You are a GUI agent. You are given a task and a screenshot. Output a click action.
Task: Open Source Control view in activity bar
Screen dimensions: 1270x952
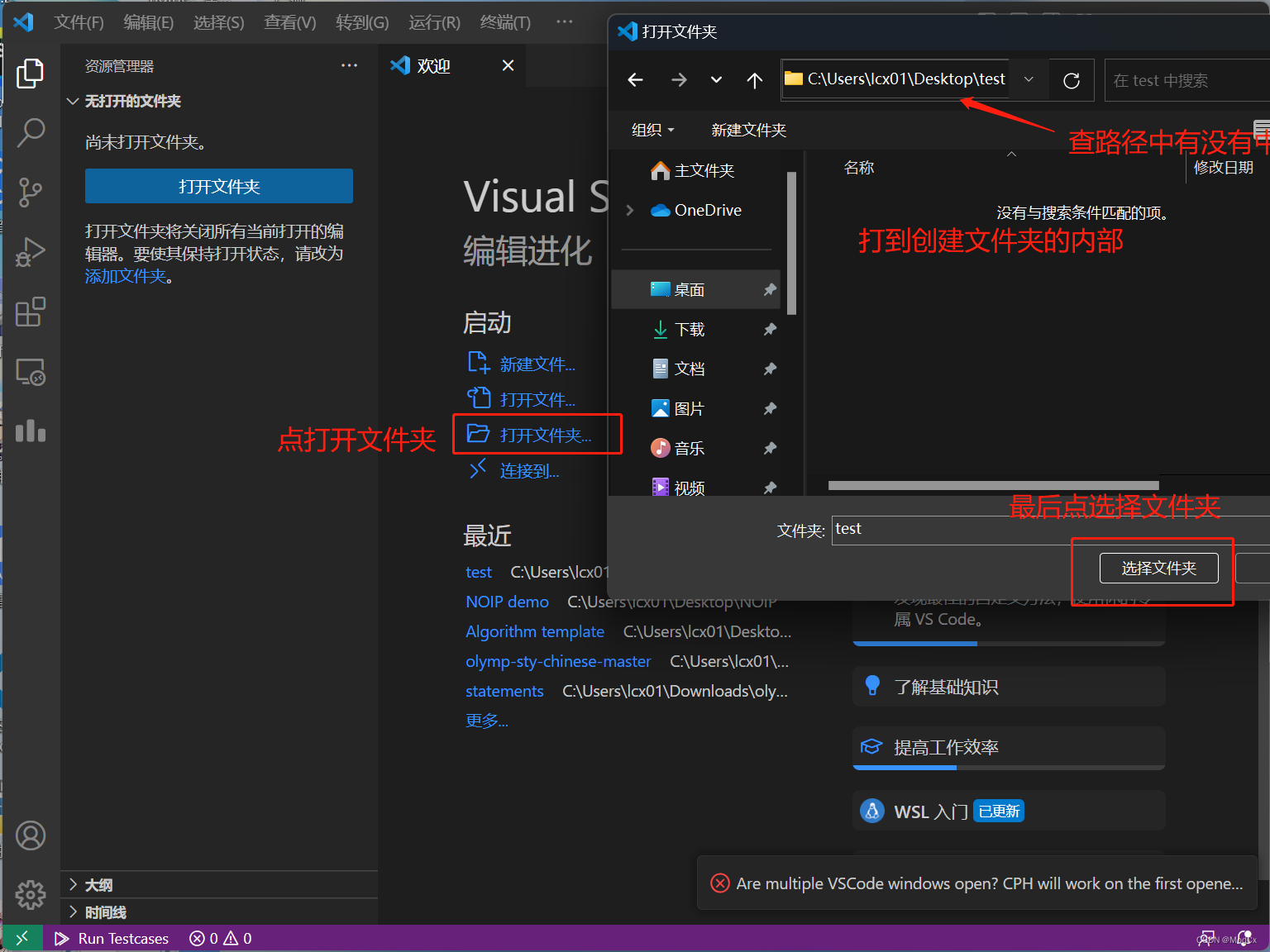pos(31,192)
